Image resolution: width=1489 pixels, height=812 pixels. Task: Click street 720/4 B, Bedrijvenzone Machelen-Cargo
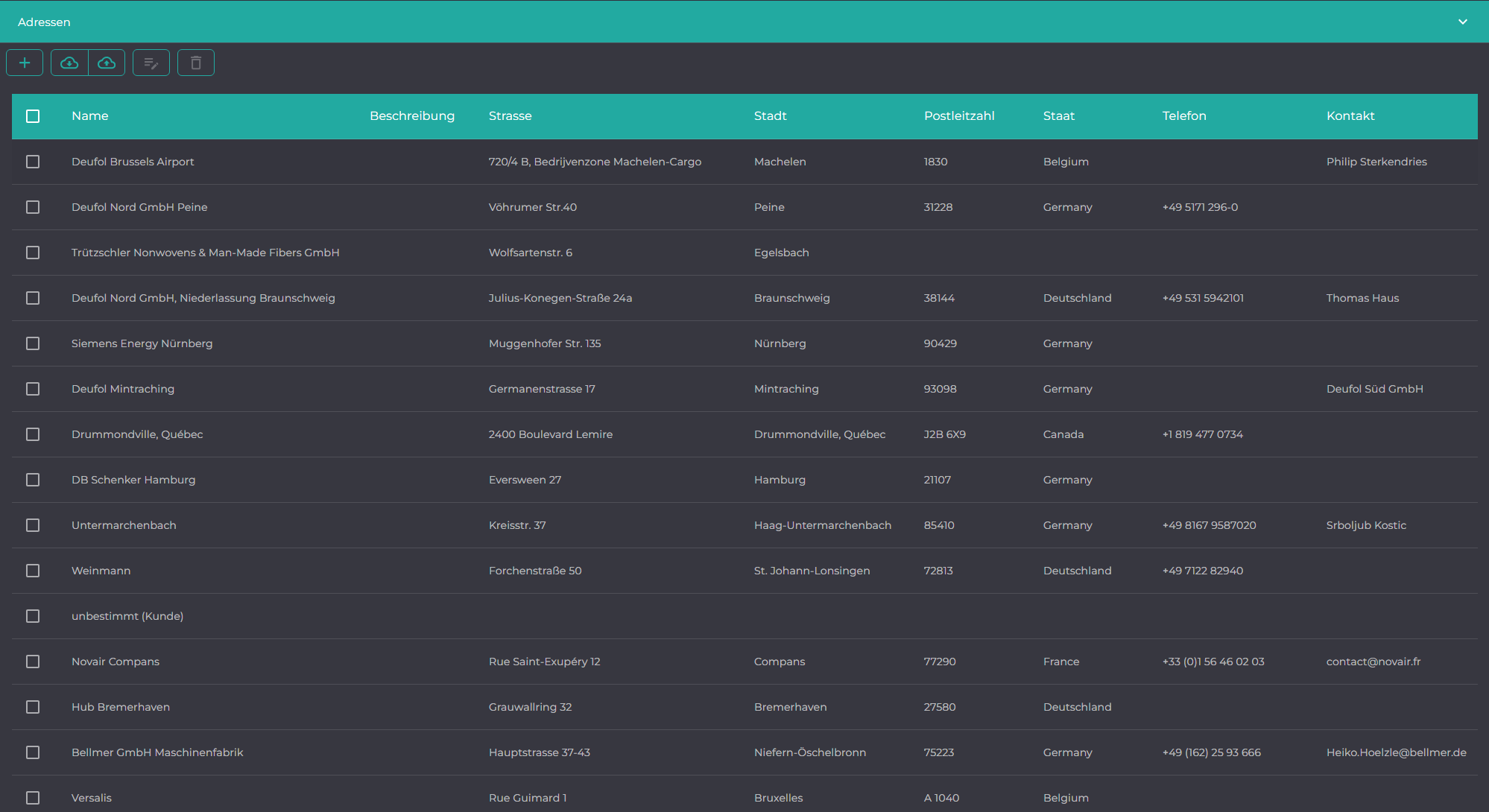[x=595, y=162]
